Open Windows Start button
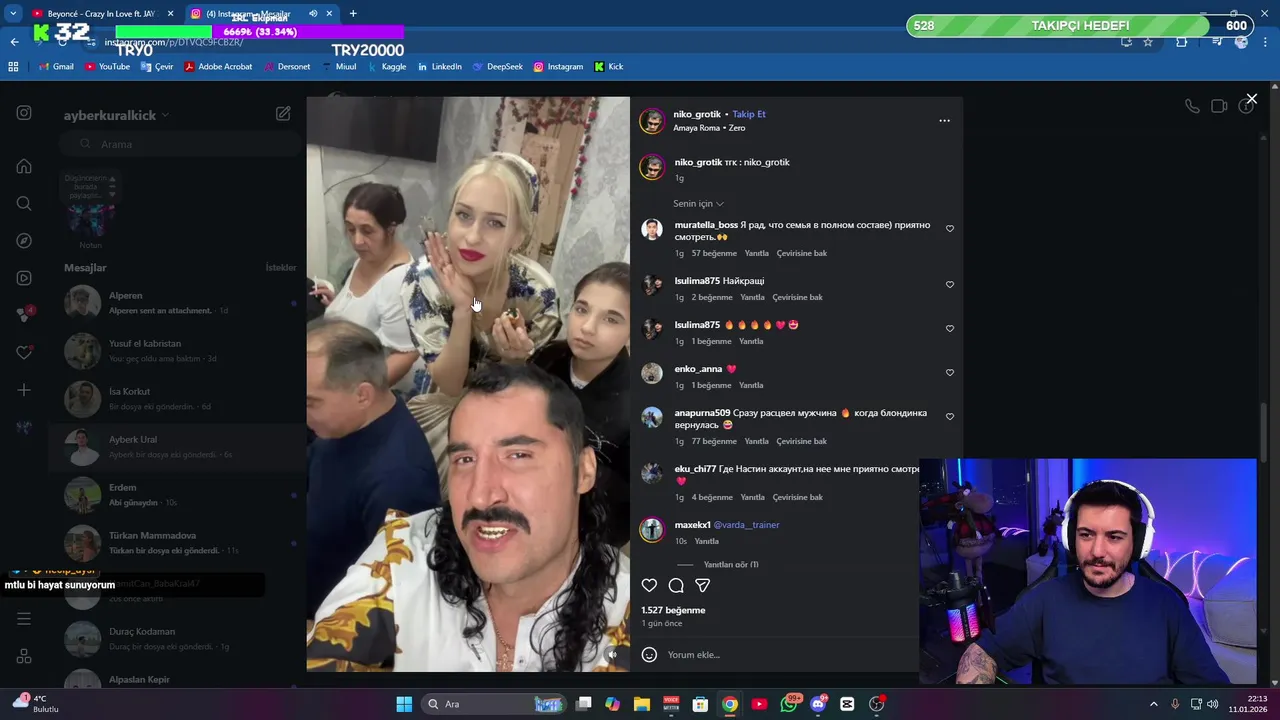 404,704
